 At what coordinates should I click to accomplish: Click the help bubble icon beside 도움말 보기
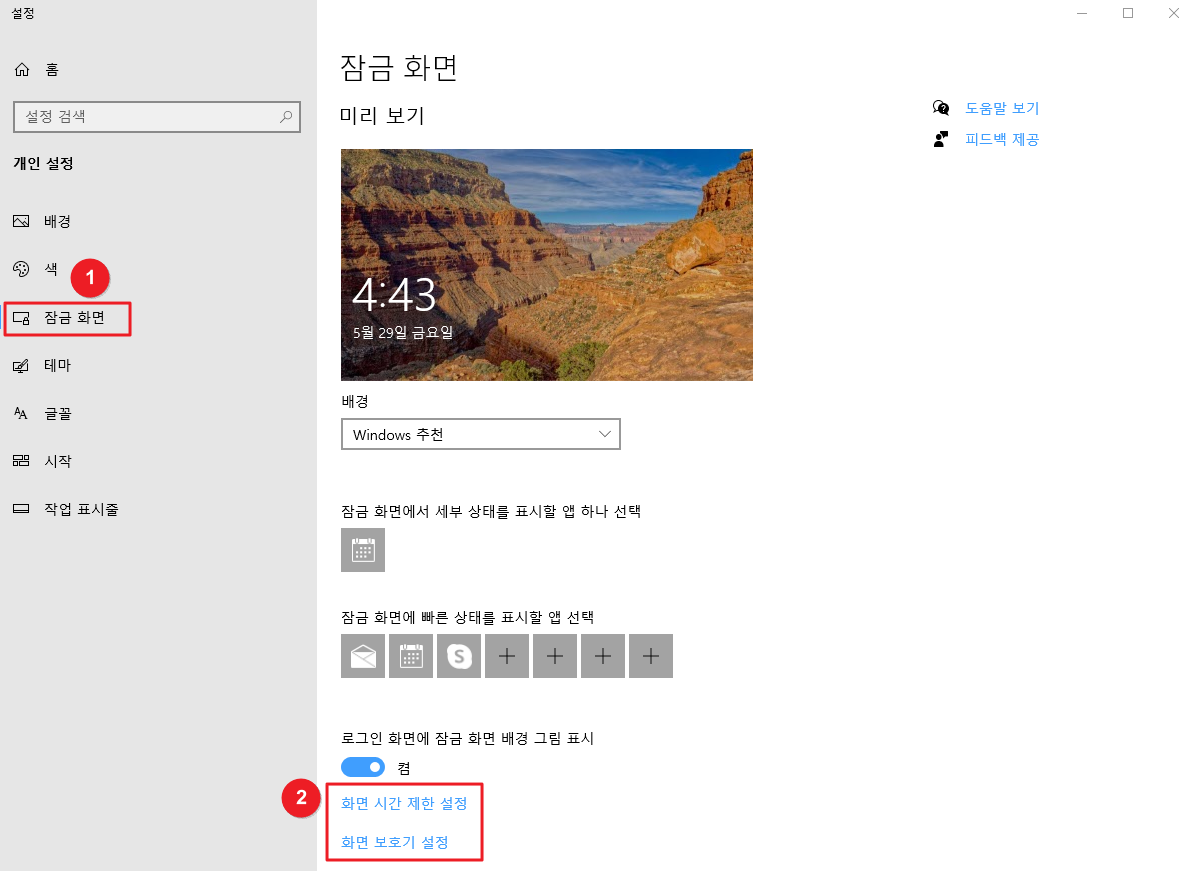(941, 108)
